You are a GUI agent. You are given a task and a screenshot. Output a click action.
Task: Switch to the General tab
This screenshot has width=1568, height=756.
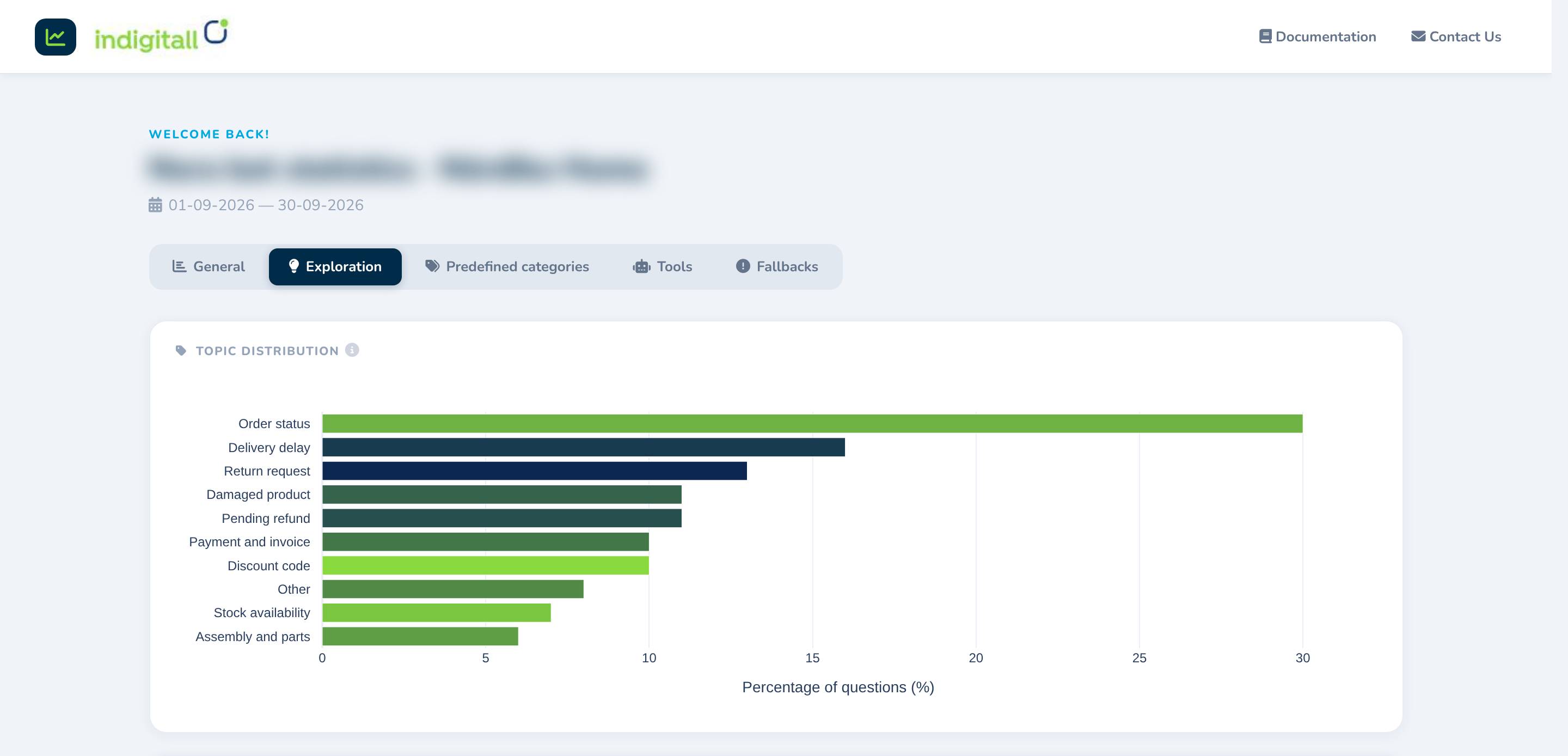[209, 267]
